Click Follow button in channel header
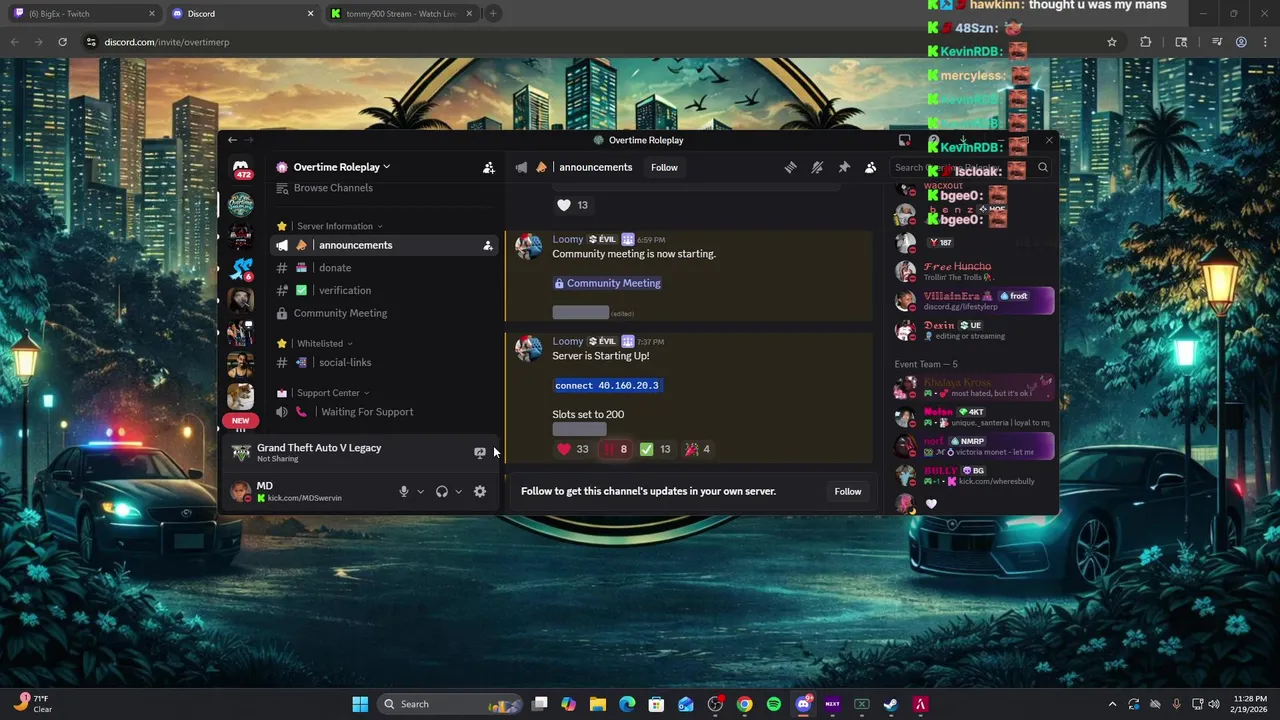Image resolution: width=1280 pixels, height=720 pixels. [x=664, y=168]
